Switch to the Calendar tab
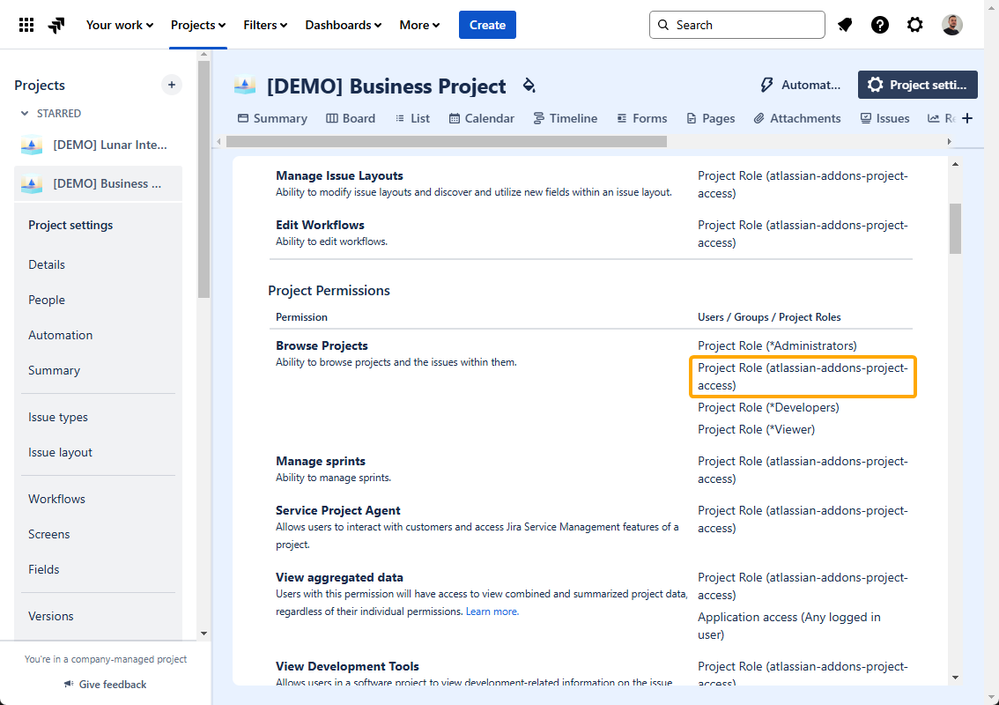 [481, 118]
